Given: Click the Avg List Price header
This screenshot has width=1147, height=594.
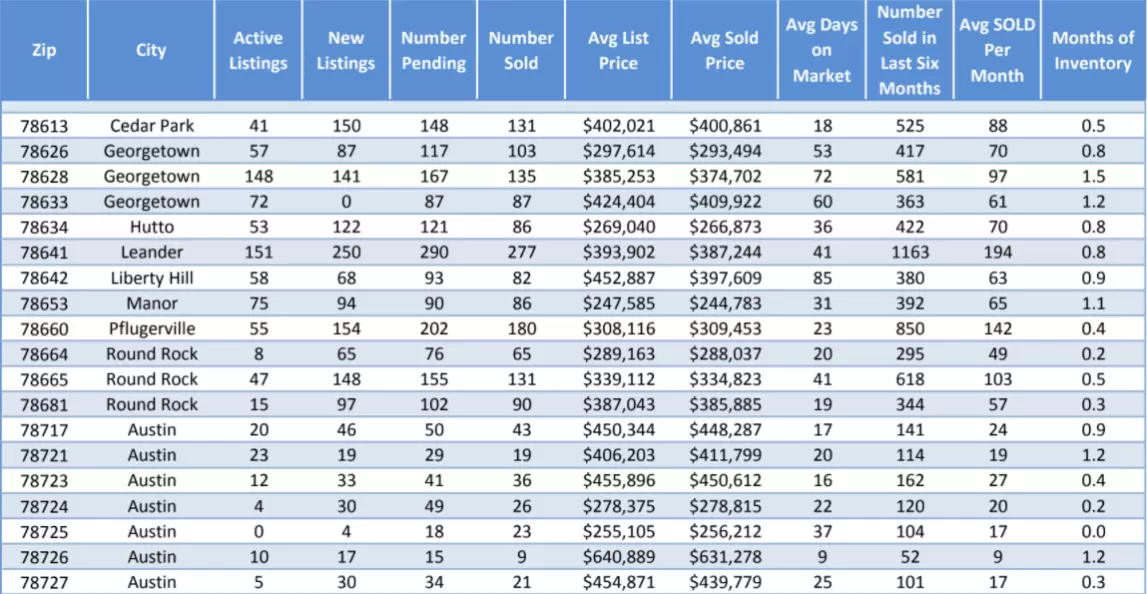Looking at the screenshot, I should coord(618,50).
